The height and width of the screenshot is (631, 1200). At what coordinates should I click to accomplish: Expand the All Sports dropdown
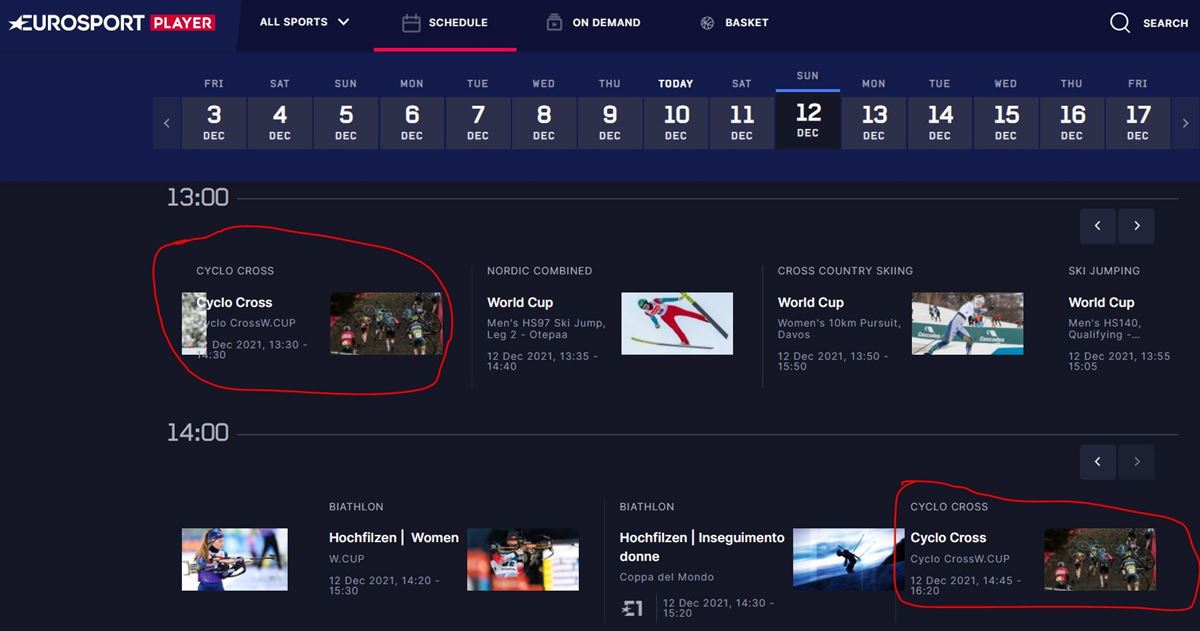point(304,22)
